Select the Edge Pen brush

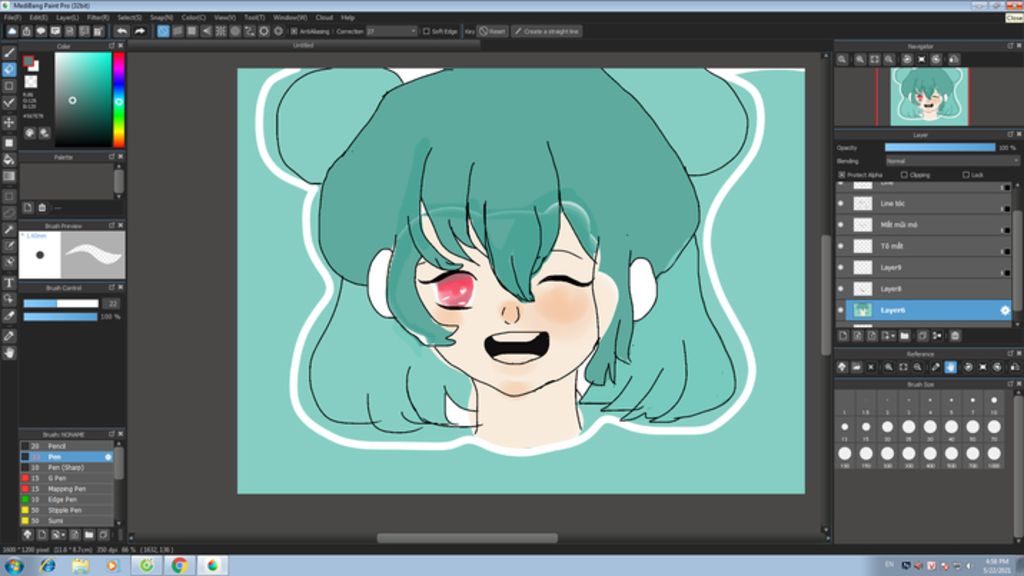(x=67, y=500)
